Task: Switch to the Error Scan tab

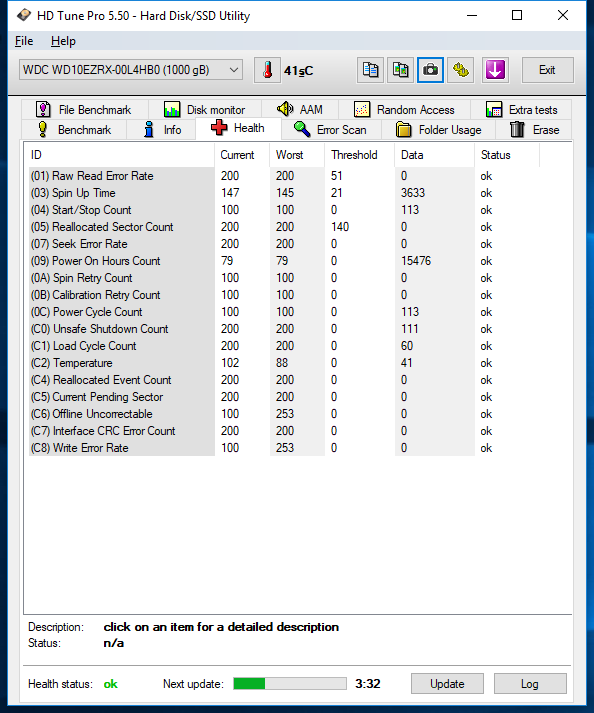Action: coord(331,130)
